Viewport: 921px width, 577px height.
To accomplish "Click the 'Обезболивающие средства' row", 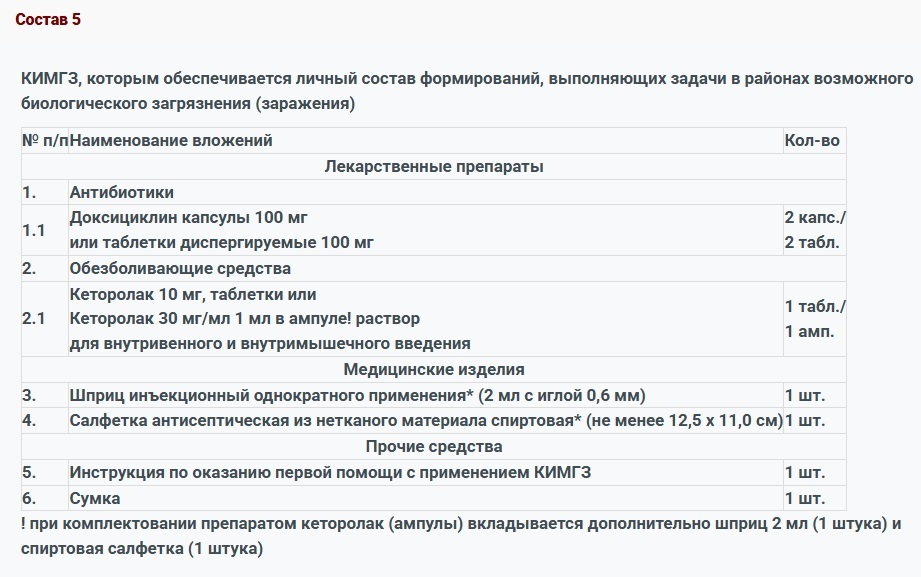I will point(180,268).
